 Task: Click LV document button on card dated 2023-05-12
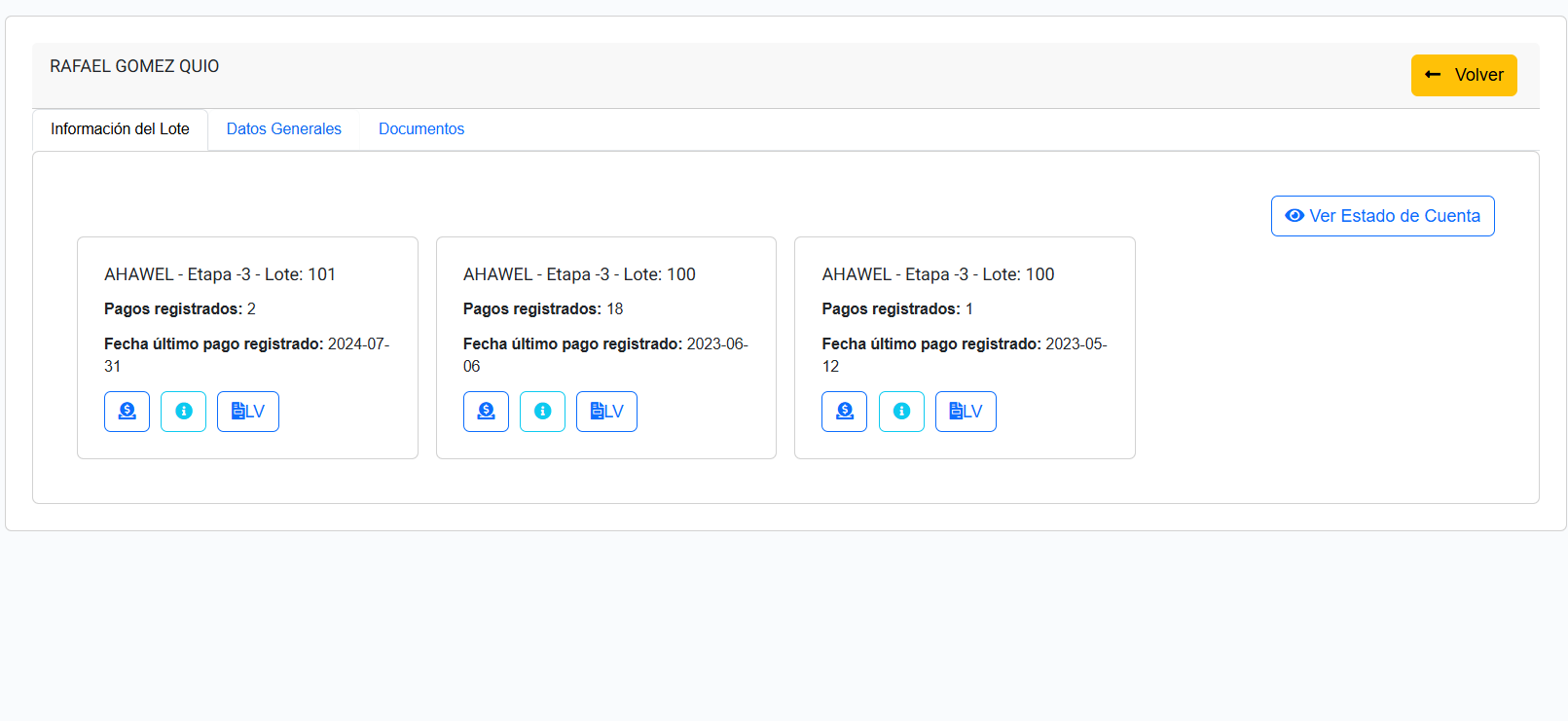966,412
